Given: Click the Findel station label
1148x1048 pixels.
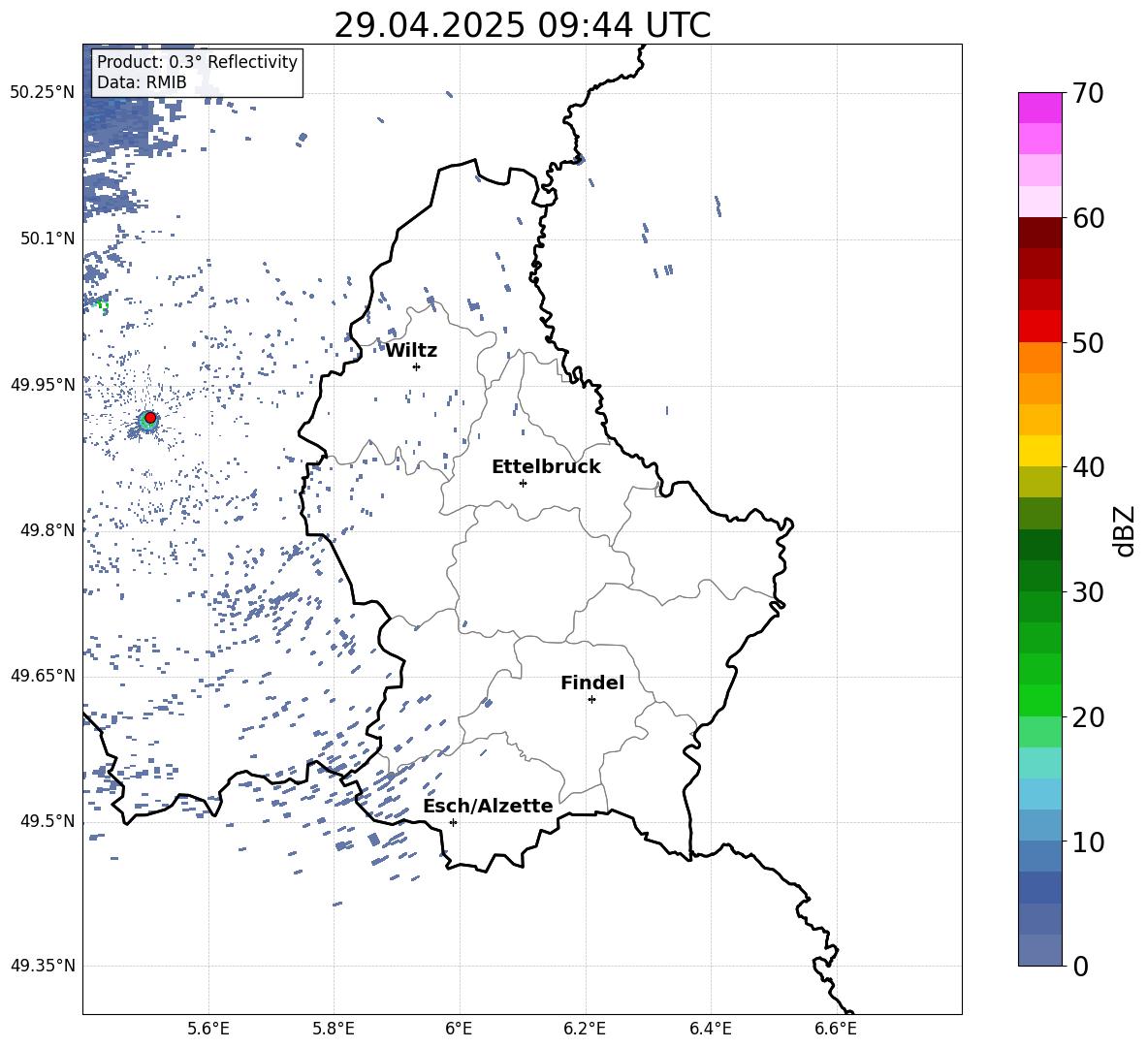Looking at the screenshot, I should click(592, 683).
